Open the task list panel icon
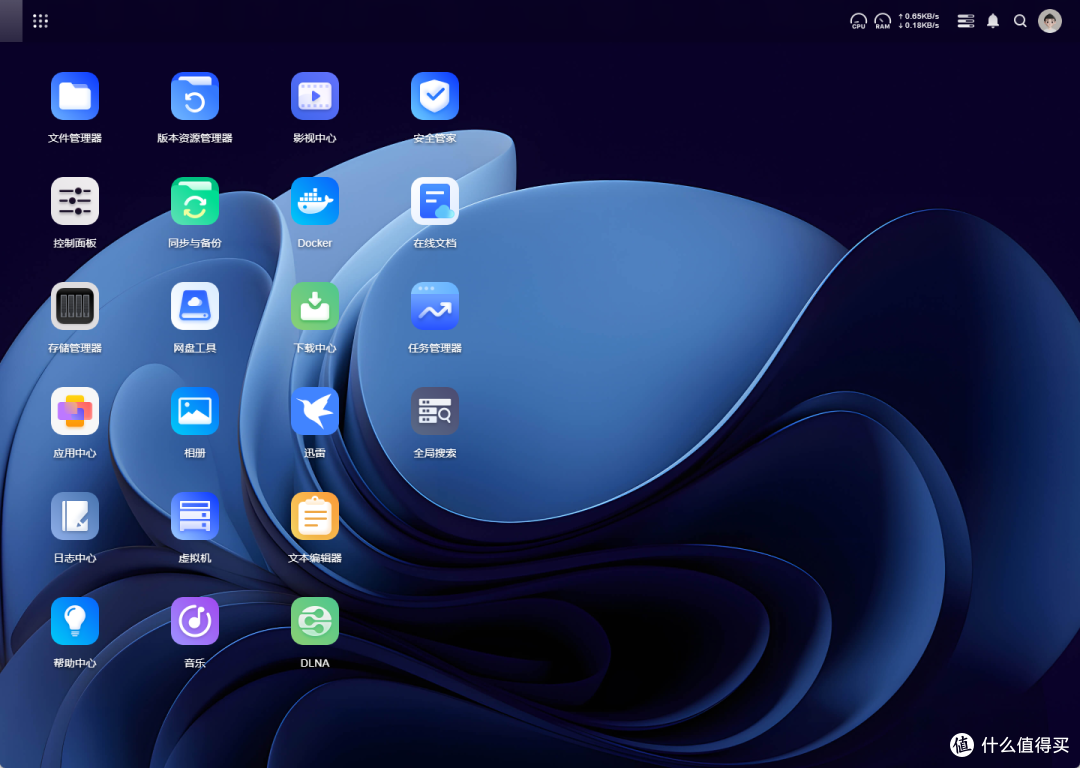Screen dimensions: 1080x768 966,21
